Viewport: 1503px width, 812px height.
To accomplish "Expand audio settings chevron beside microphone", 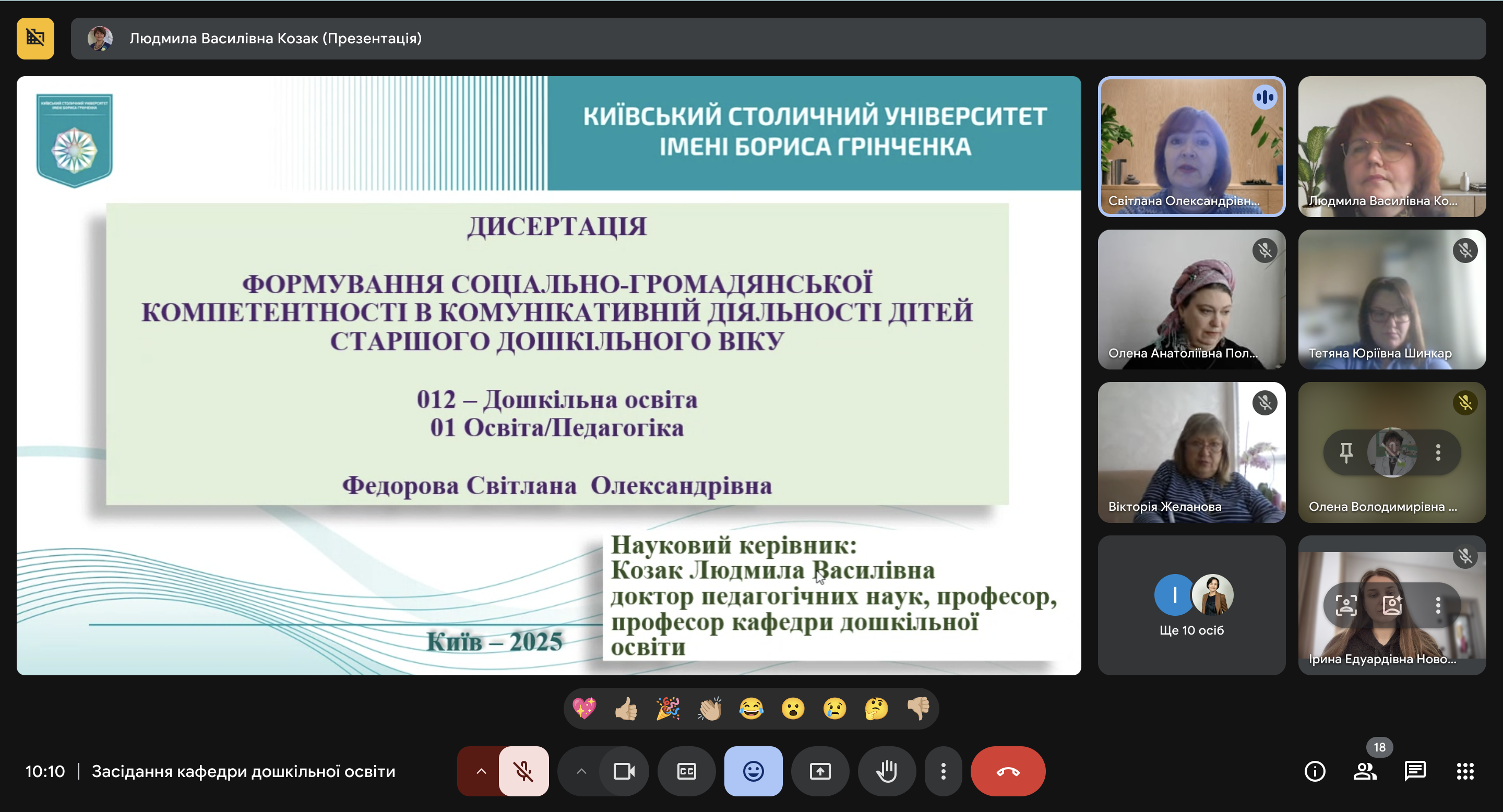I will (481, 771).
